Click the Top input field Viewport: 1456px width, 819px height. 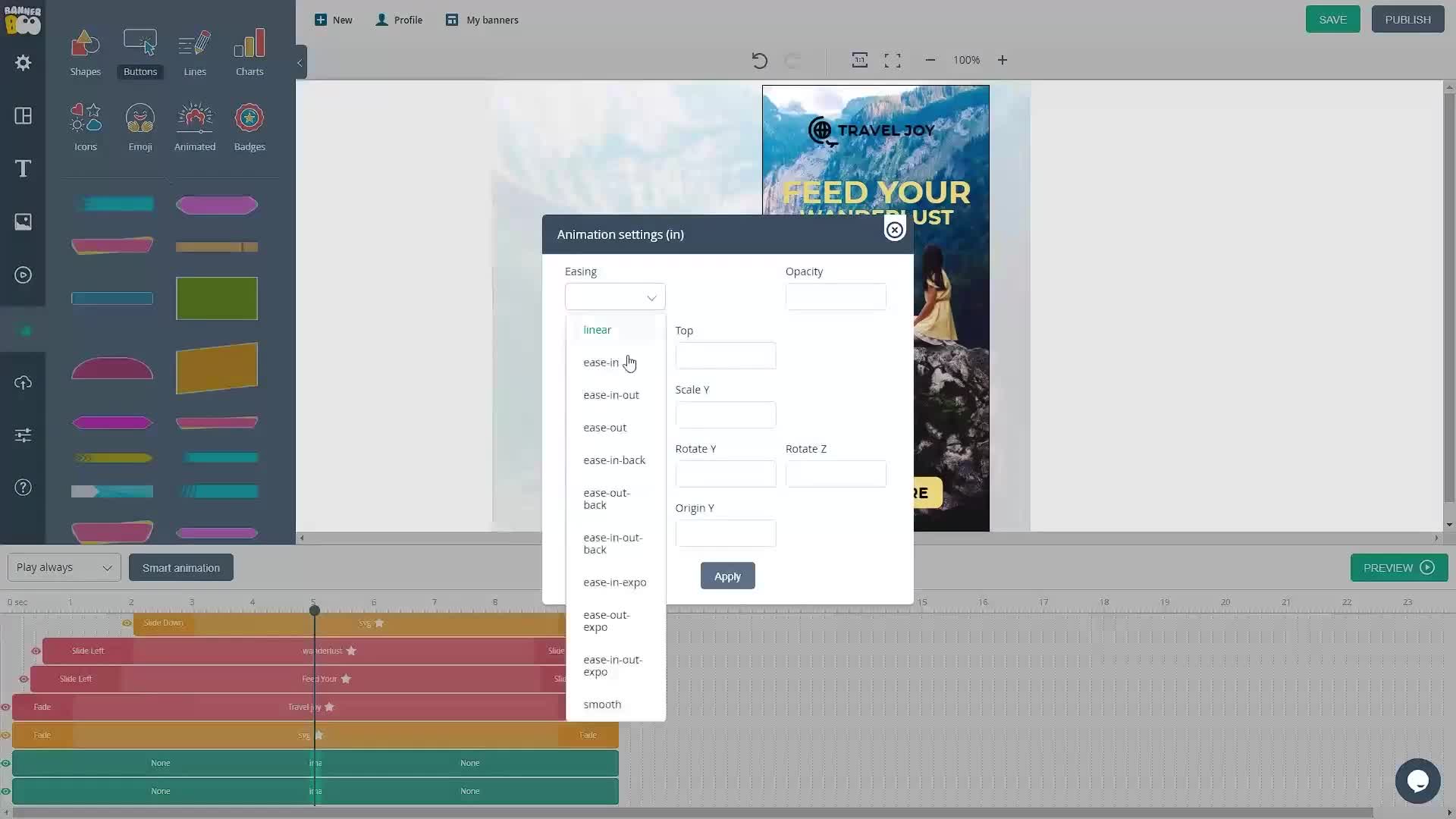coord(726,356)
